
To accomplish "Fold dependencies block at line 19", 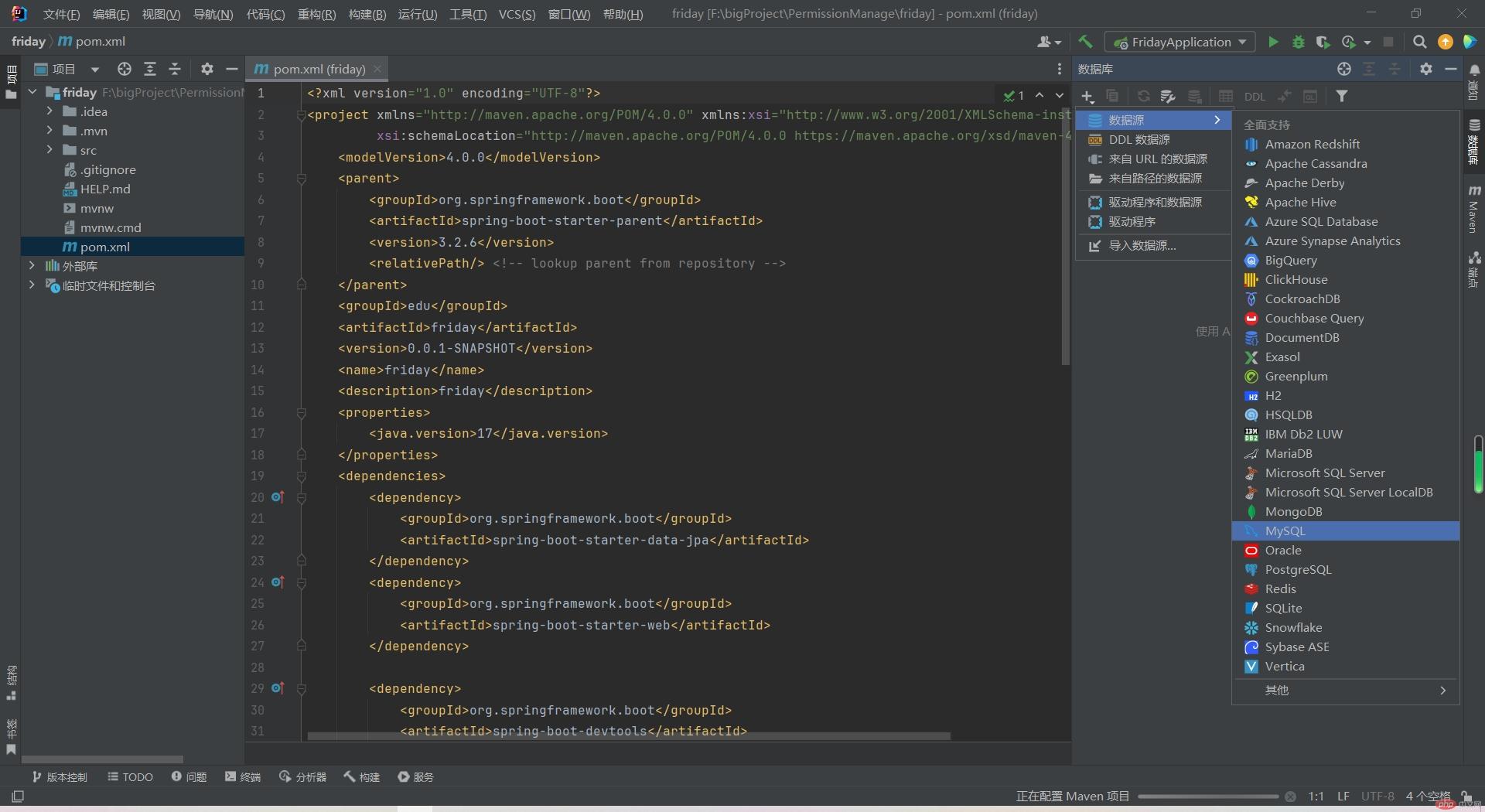I will [301, 476].
